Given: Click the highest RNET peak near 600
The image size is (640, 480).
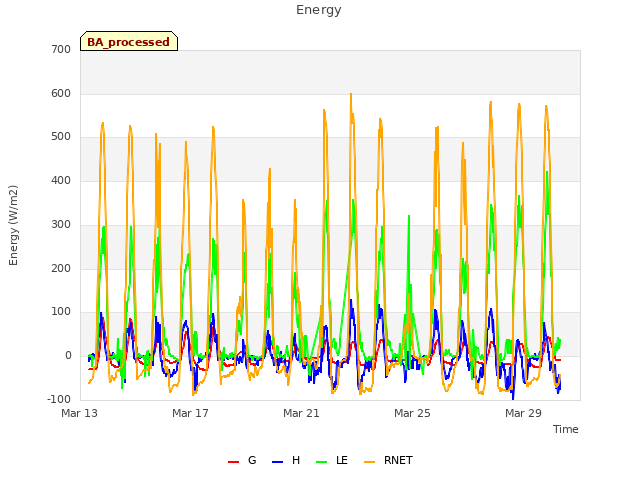Looking at the screenshot, I should coord(351,94).
